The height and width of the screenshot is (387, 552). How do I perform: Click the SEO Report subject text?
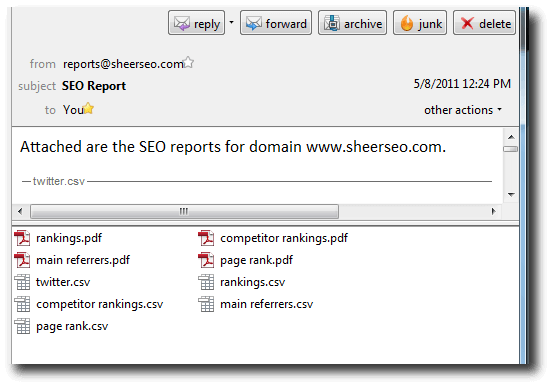pyautogui.click(x=94, y=86)
